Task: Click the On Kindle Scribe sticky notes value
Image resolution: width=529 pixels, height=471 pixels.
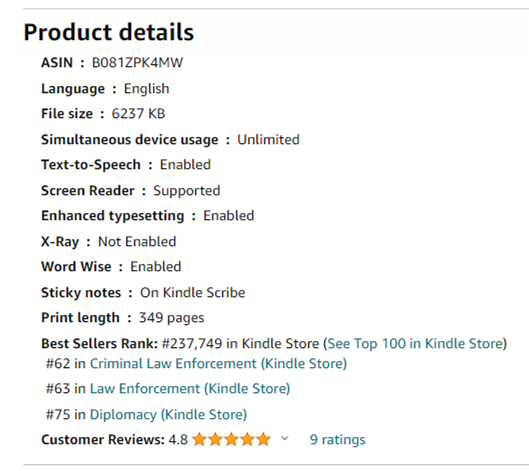Action: [192, 293]
